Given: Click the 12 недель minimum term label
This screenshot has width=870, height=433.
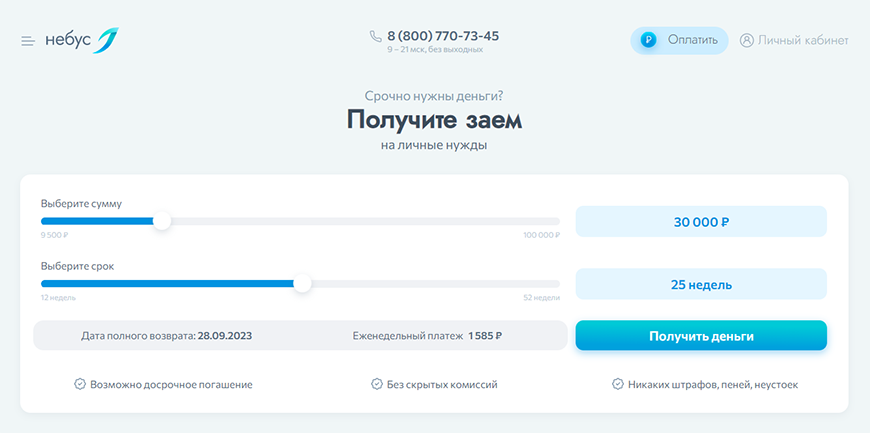Looking at the screenshot, I should (x=58, y=298).
